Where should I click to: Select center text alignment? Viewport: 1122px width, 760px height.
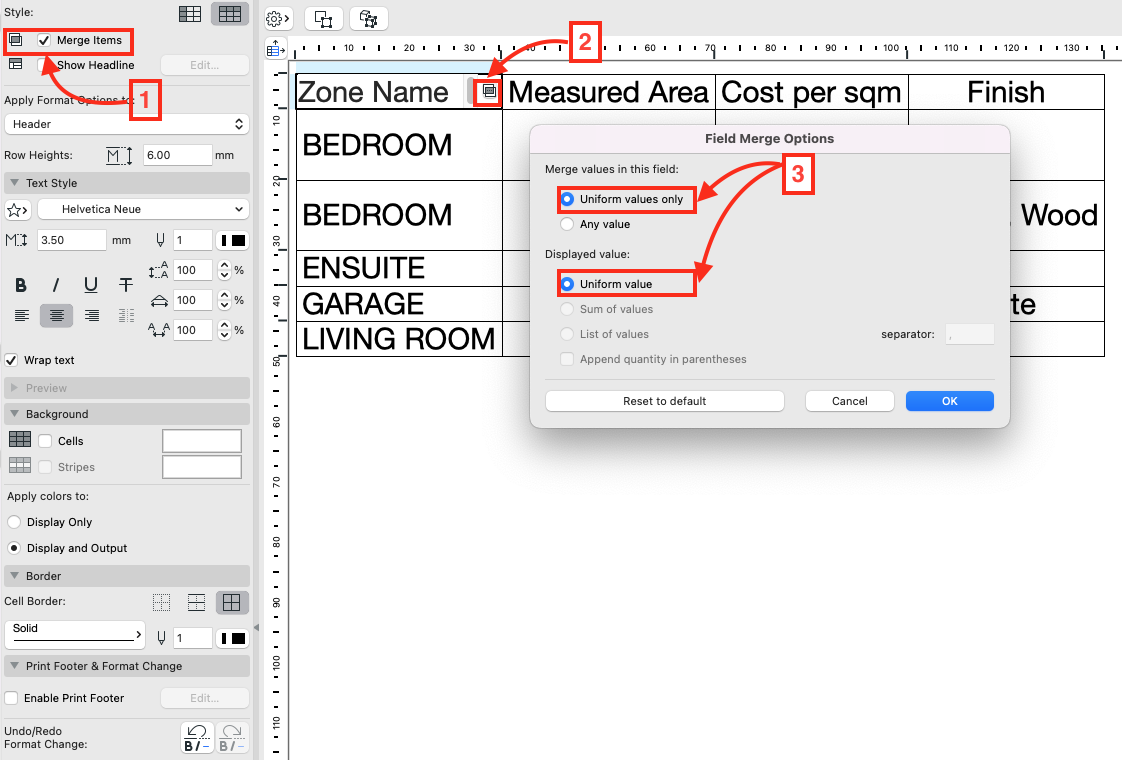(56, 316)
